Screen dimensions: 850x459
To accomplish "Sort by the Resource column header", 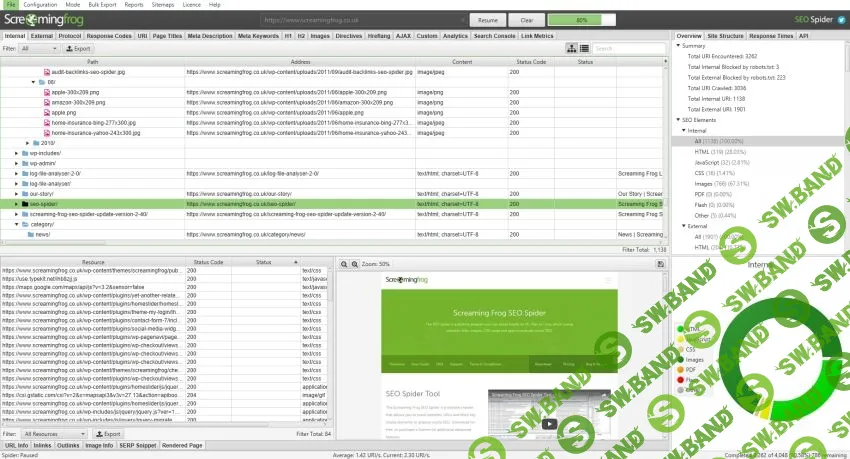I will click(x=93, y=262).
